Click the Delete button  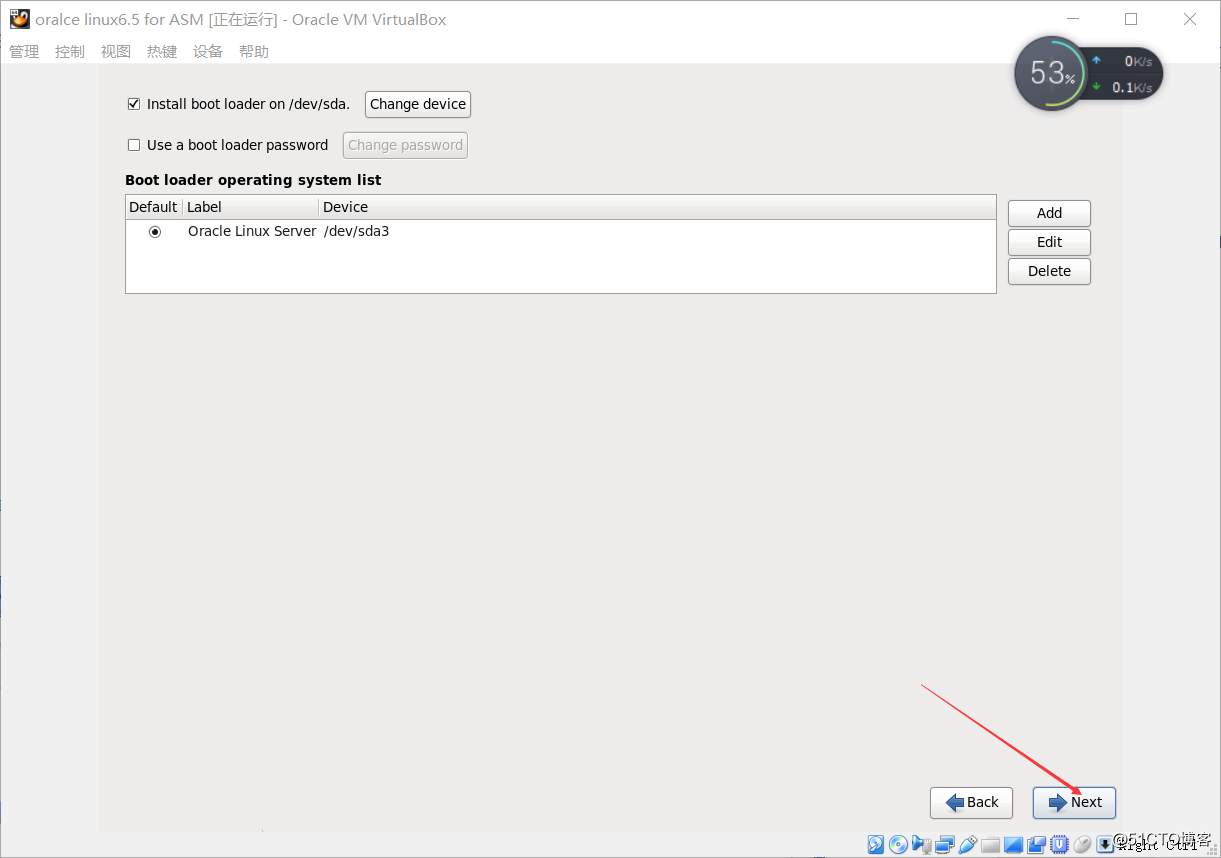pos(1049,271)
